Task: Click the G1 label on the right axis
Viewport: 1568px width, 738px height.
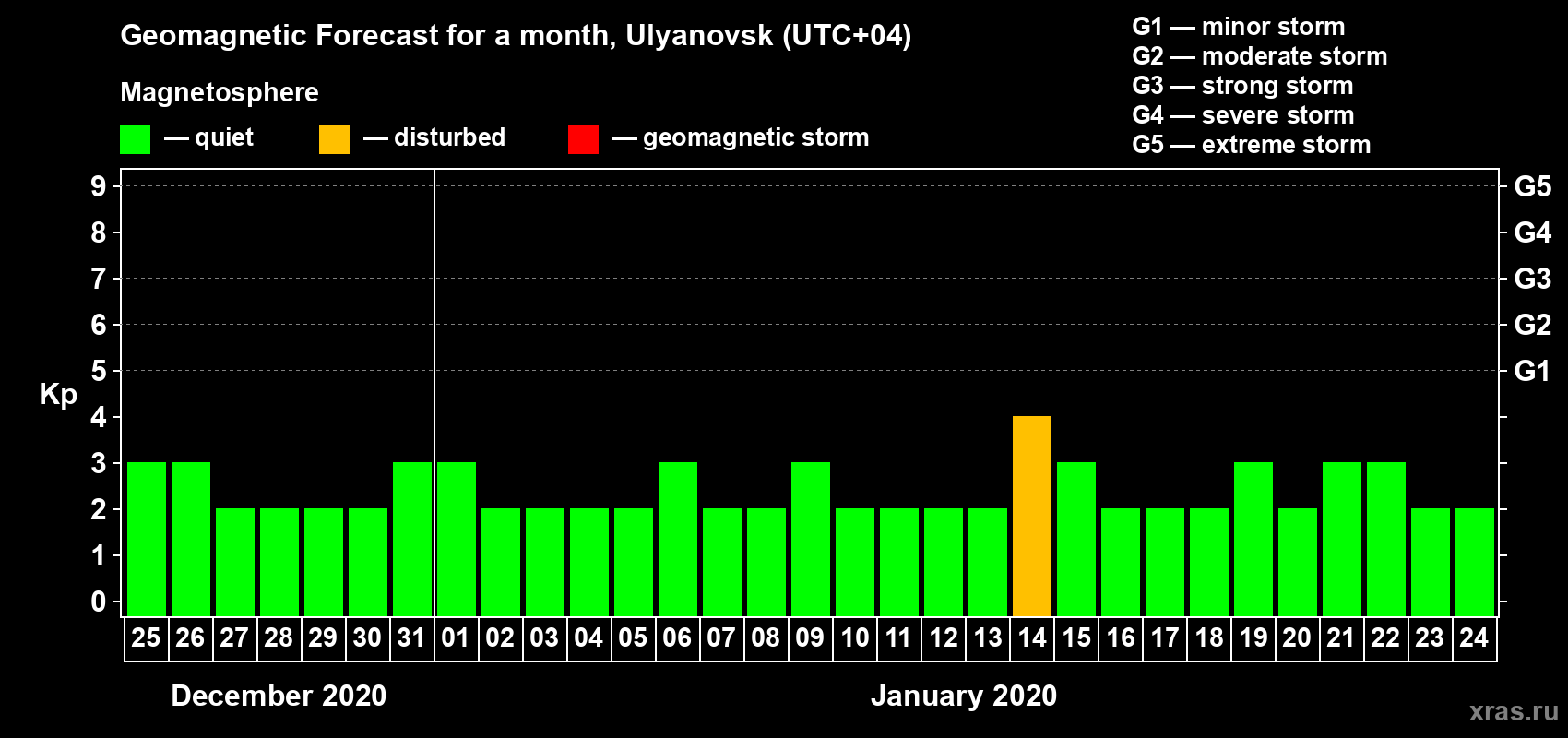Action: [x=1532, y=371]
